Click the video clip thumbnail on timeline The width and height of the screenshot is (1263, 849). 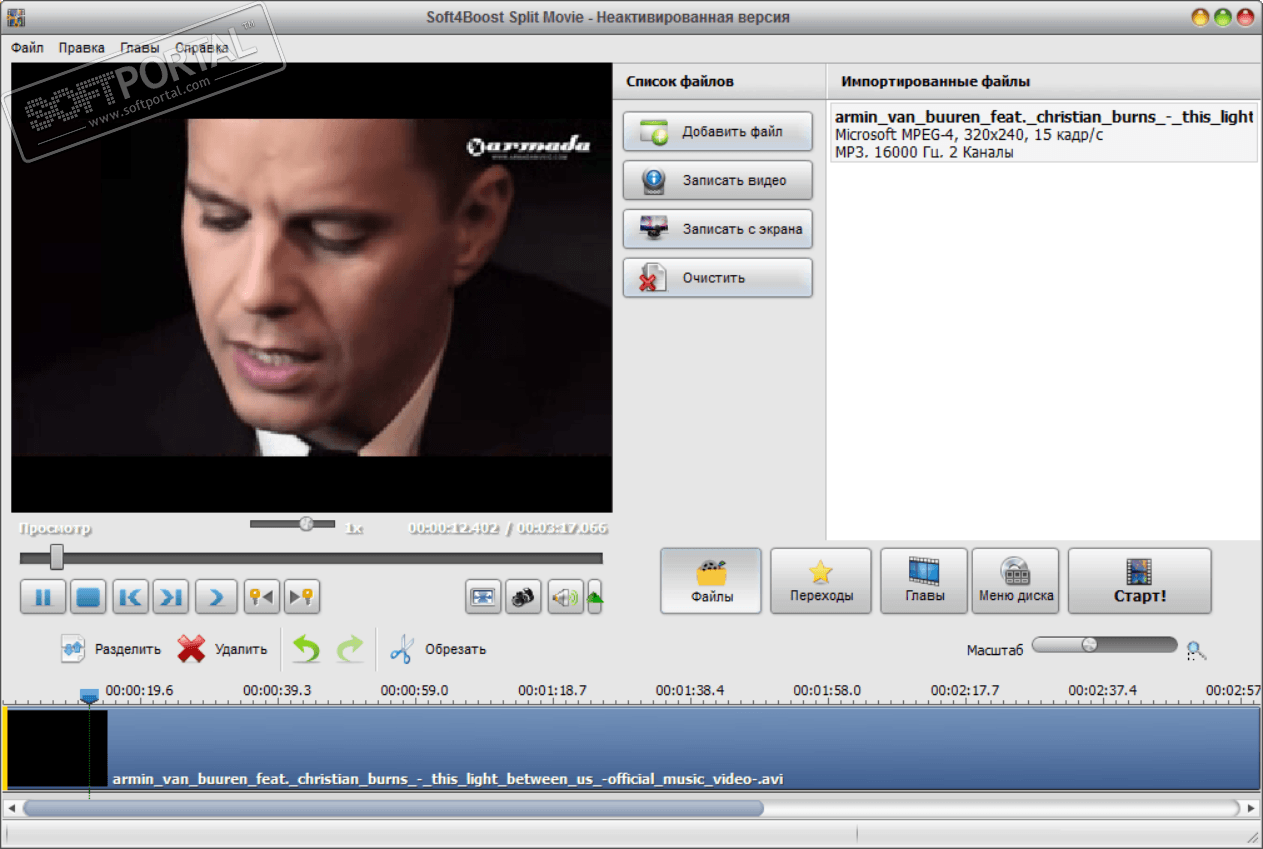tap(58, 749)
